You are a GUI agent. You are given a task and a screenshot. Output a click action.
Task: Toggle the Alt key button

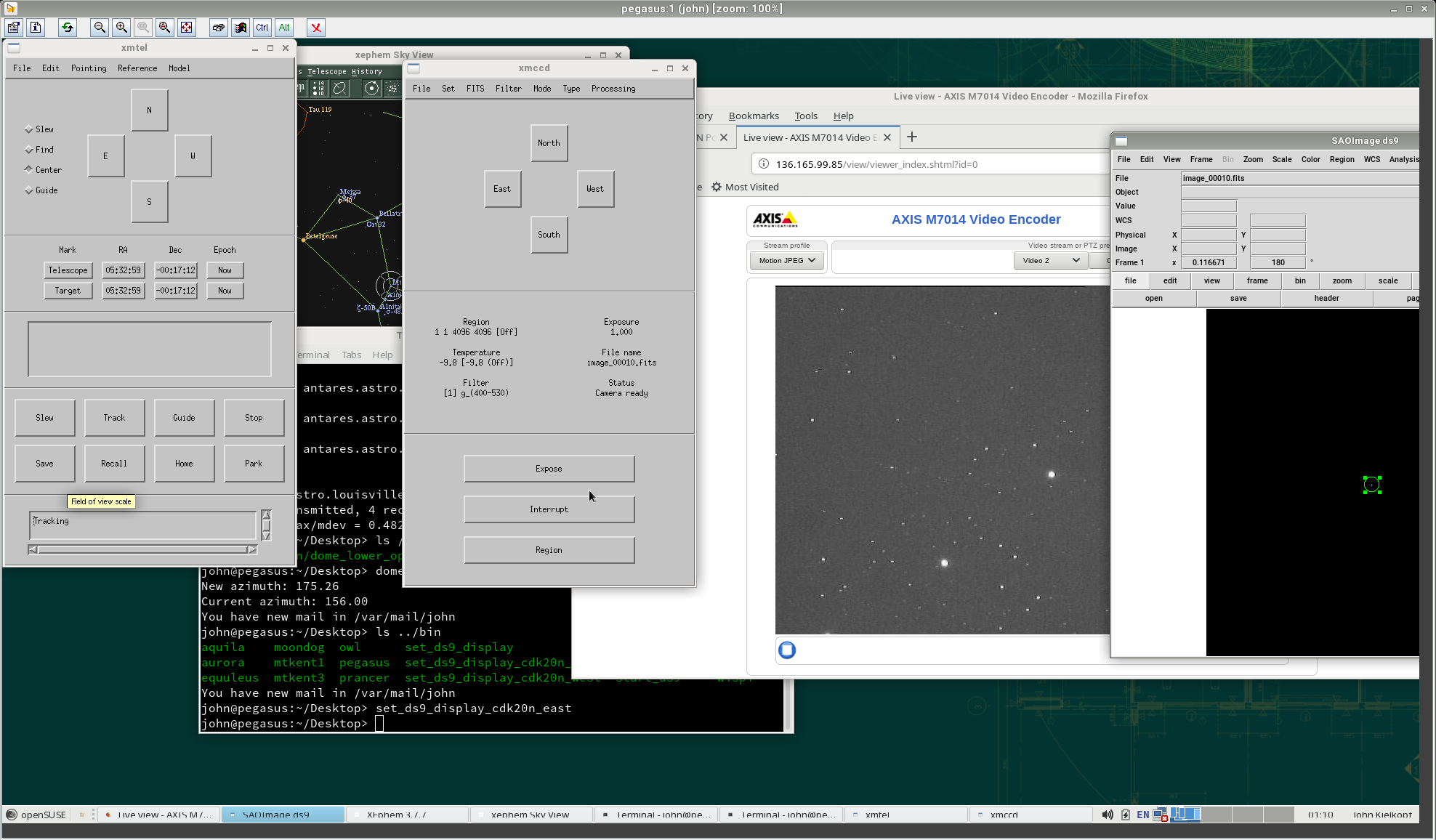(x=284, y=28)
